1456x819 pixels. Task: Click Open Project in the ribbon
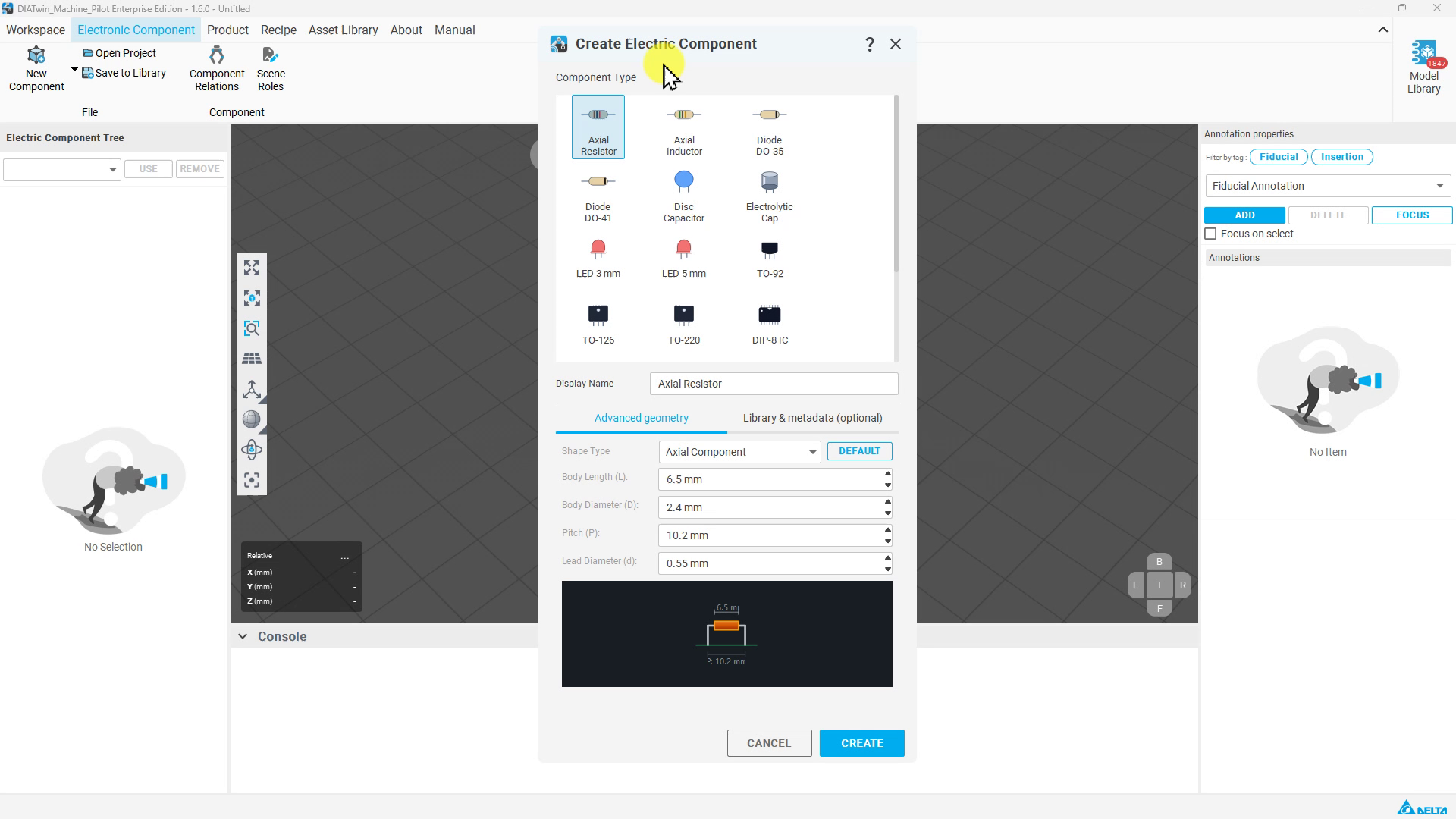(x=119, y=53)
